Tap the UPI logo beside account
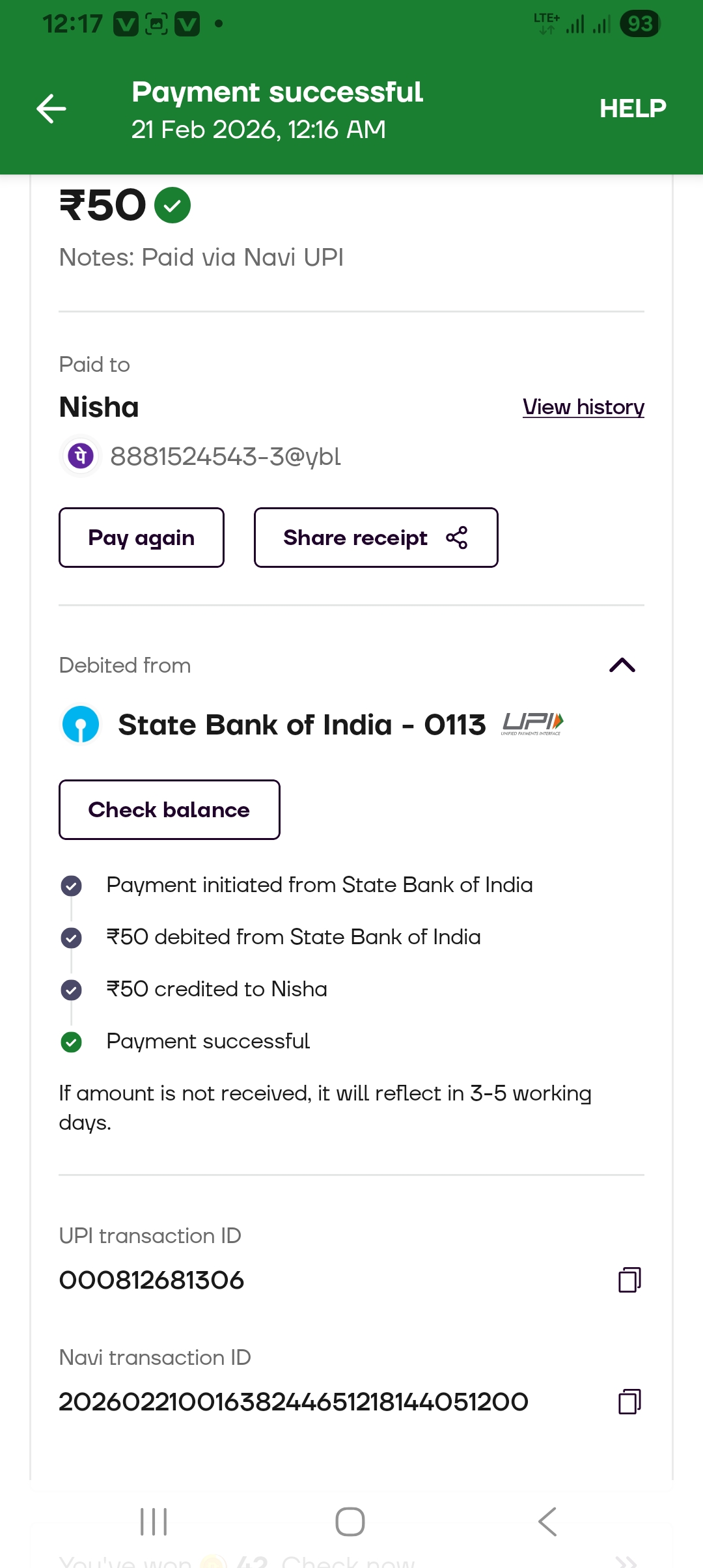 tap(532, 723)
